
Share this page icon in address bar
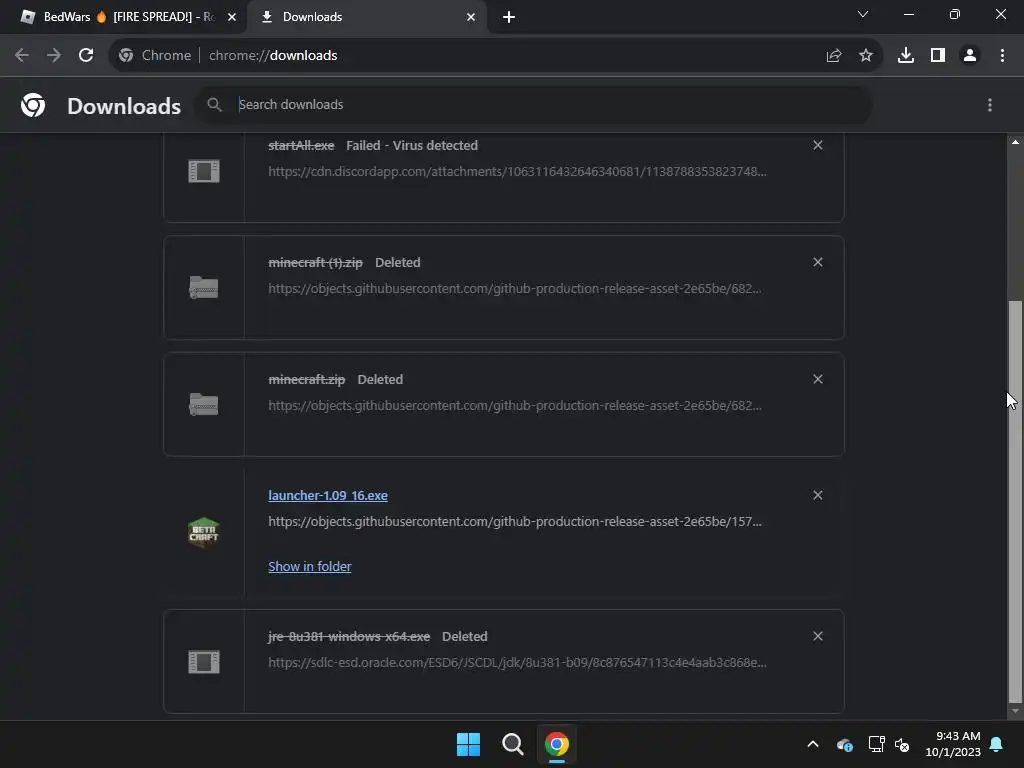(x=834, y=56)
